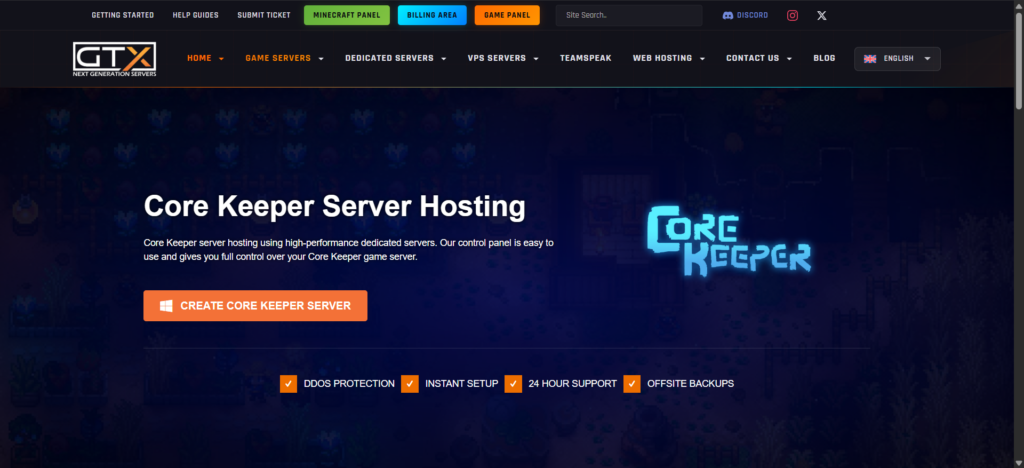Click the INSTANT SETUP label text
This screenshot has width=1024, height=468.
tap(462, 384)
